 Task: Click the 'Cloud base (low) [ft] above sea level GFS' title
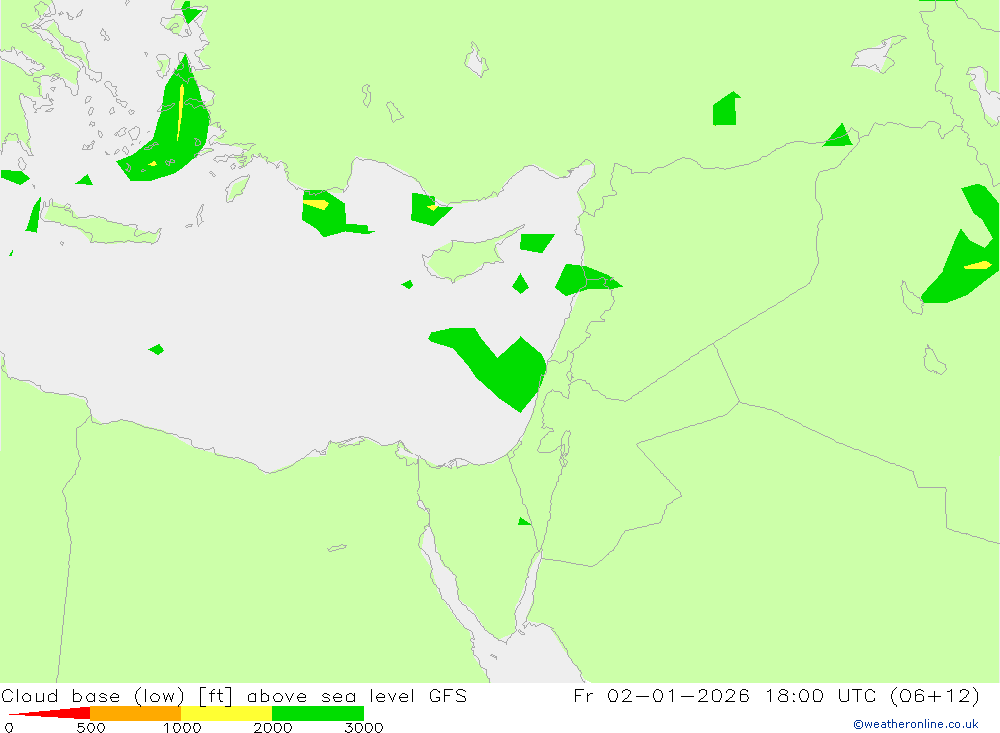tap(234, 696)
